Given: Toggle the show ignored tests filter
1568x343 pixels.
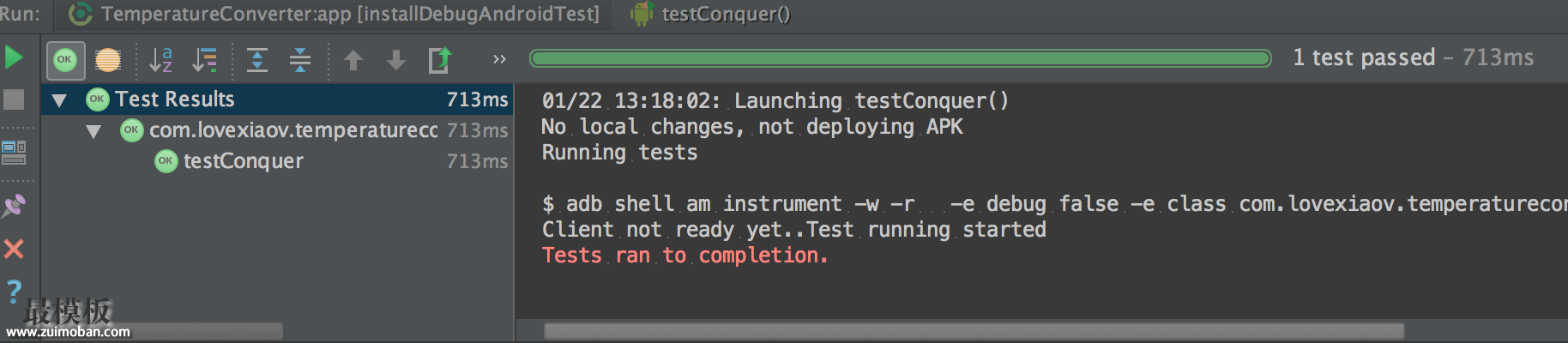Looking at the screenshot, I should [x=108, y=59].
